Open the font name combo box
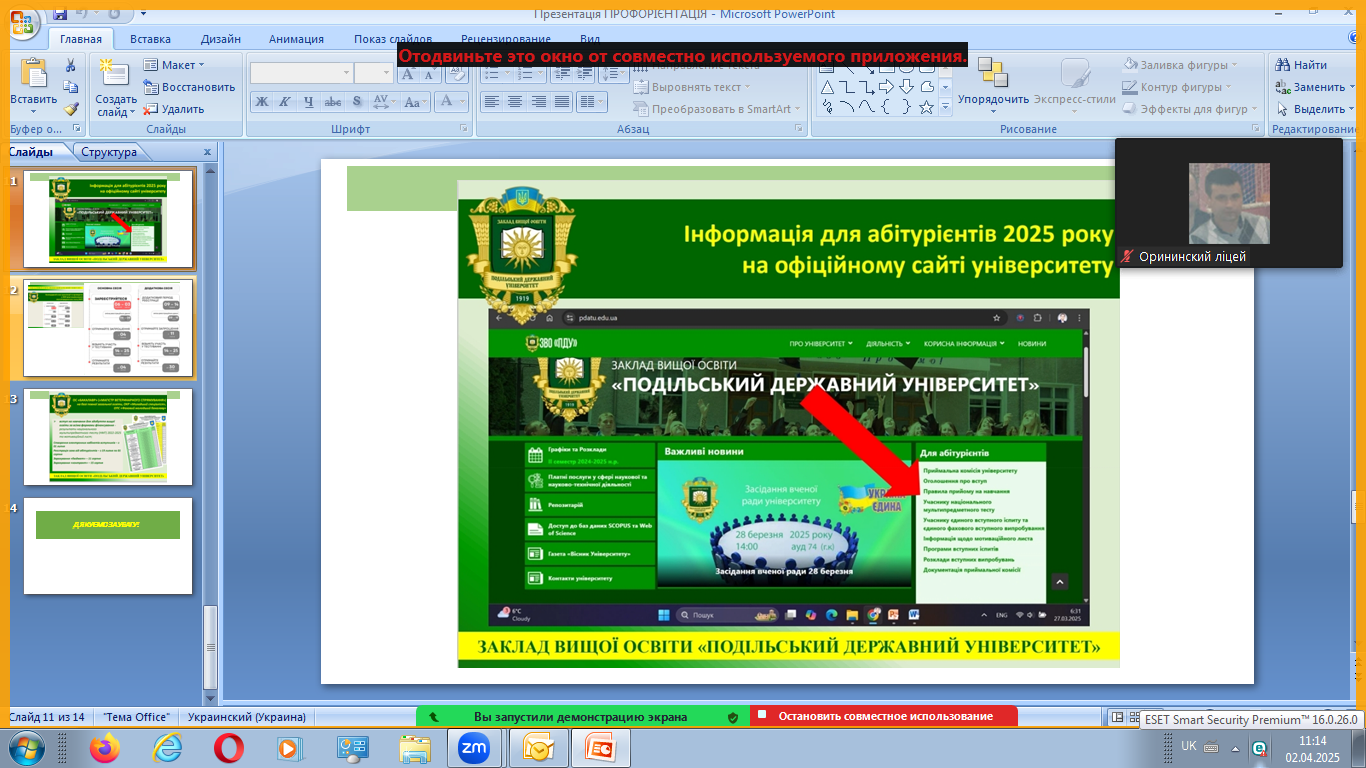 pos(301,73)
